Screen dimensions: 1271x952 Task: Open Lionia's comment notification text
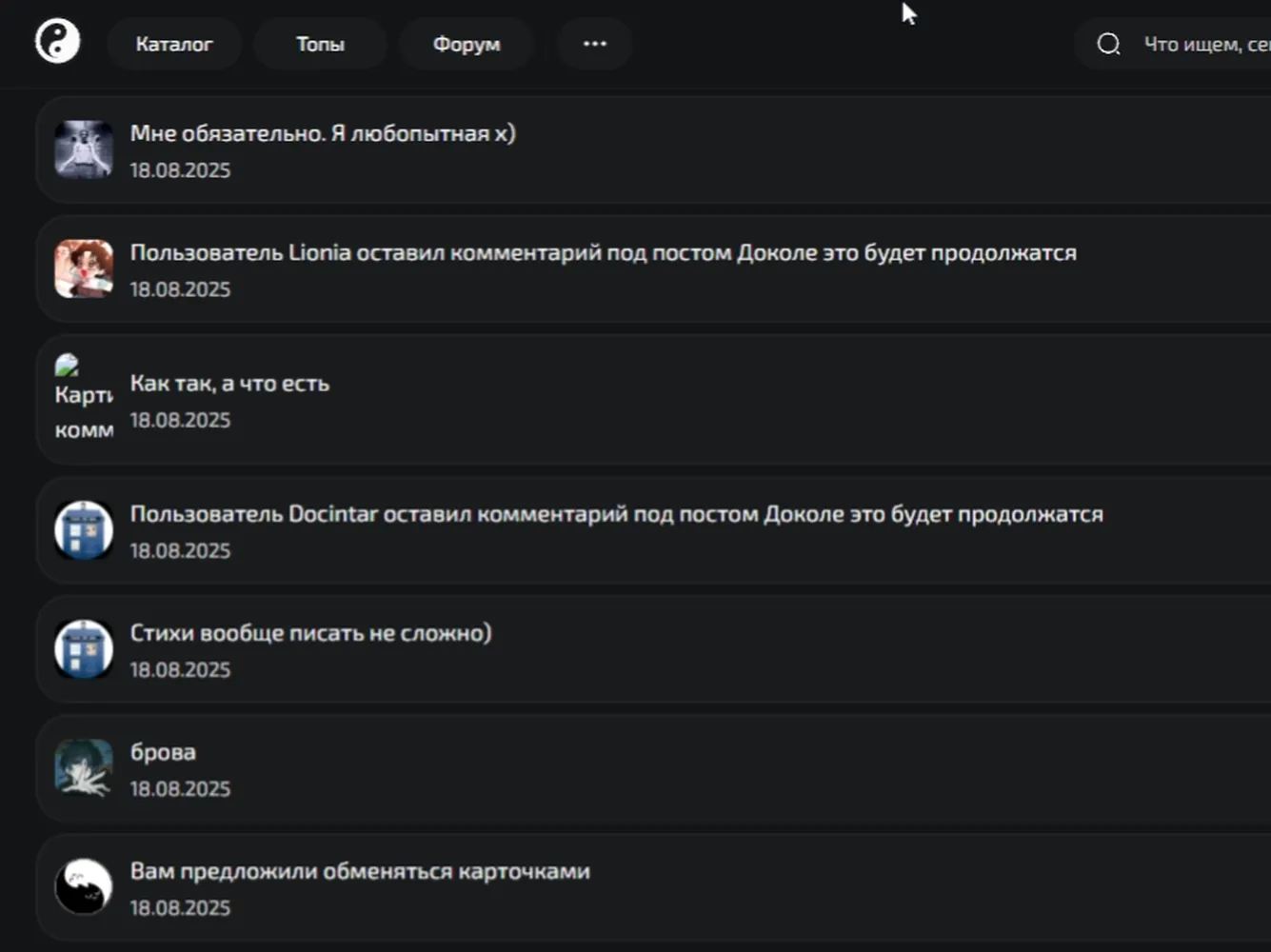click(604, 252)
